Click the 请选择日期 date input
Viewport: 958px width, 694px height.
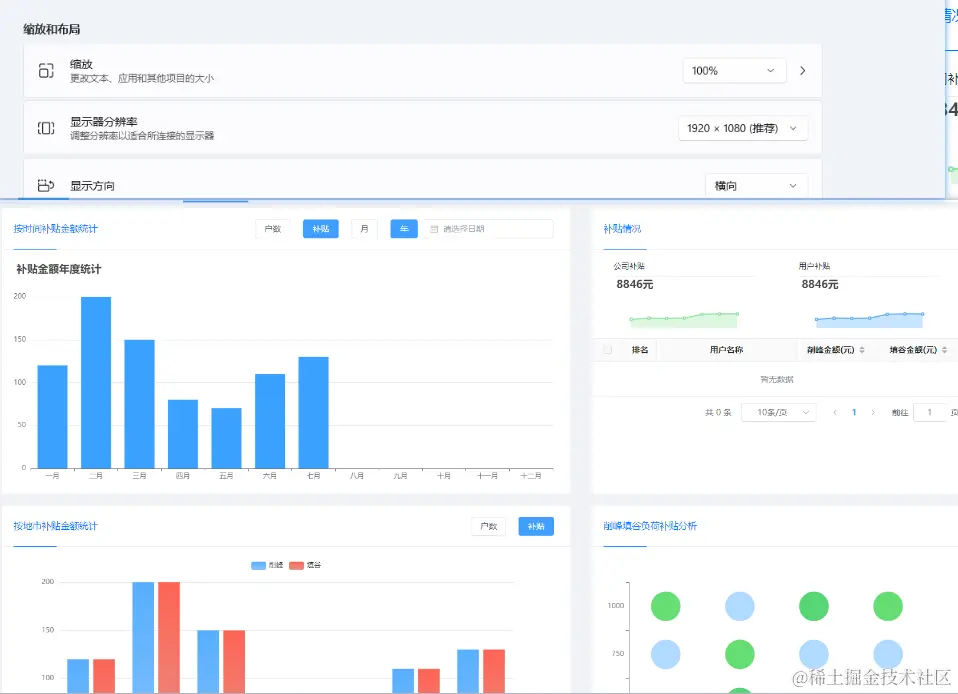[488, 229]
